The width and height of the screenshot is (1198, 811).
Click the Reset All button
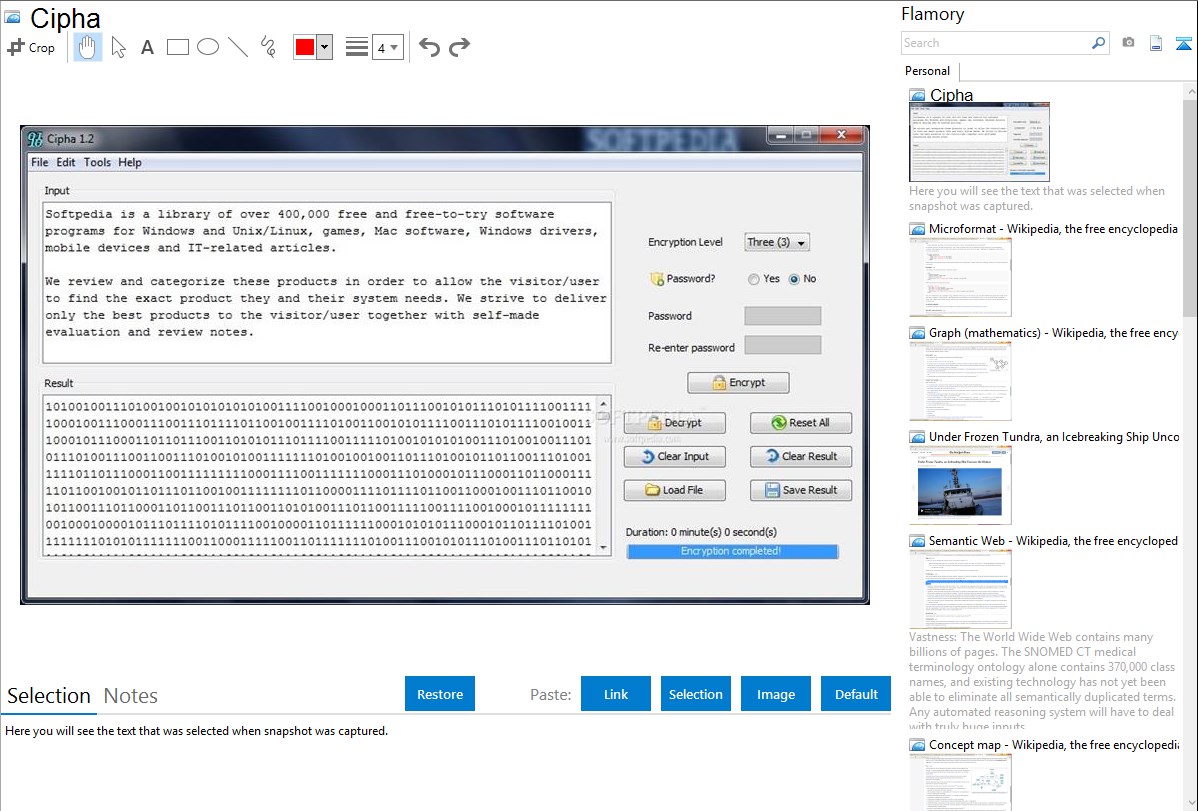coord(801,423)
